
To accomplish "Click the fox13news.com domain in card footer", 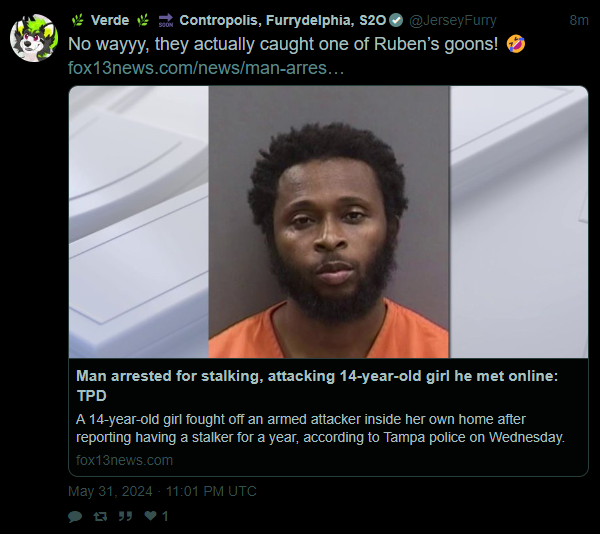I will [124, 460].
